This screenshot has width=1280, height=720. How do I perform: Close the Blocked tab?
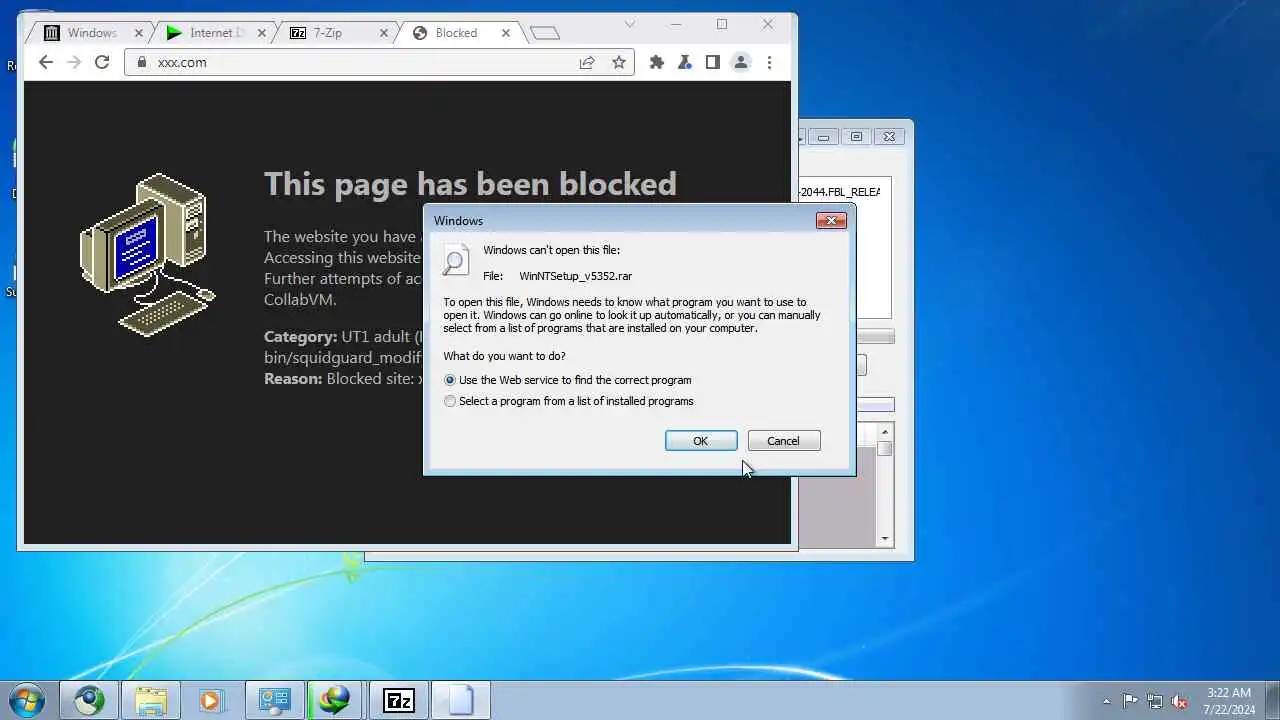tap(506, 33)
